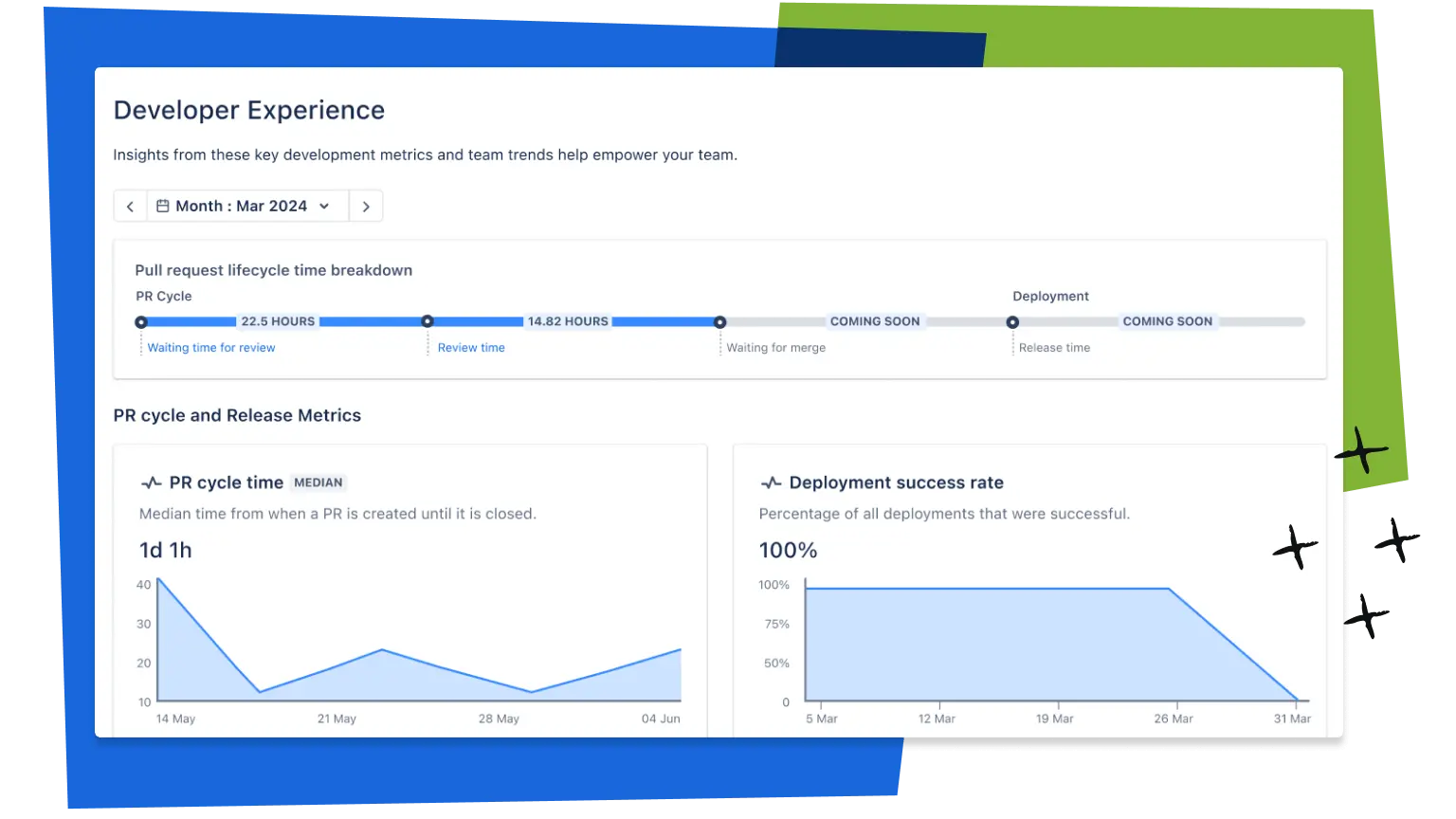Select the Review time timeline marker
The image size is (1456, 819).
click(x=428, y=321)
